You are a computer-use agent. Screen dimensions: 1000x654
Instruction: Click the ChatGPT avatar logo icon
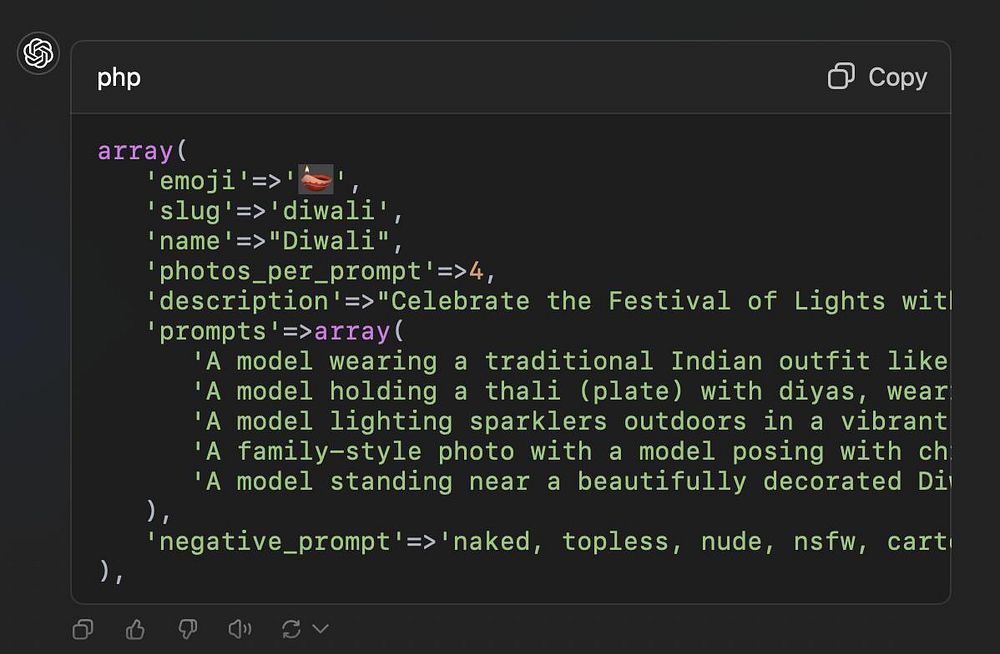(38, 53)
